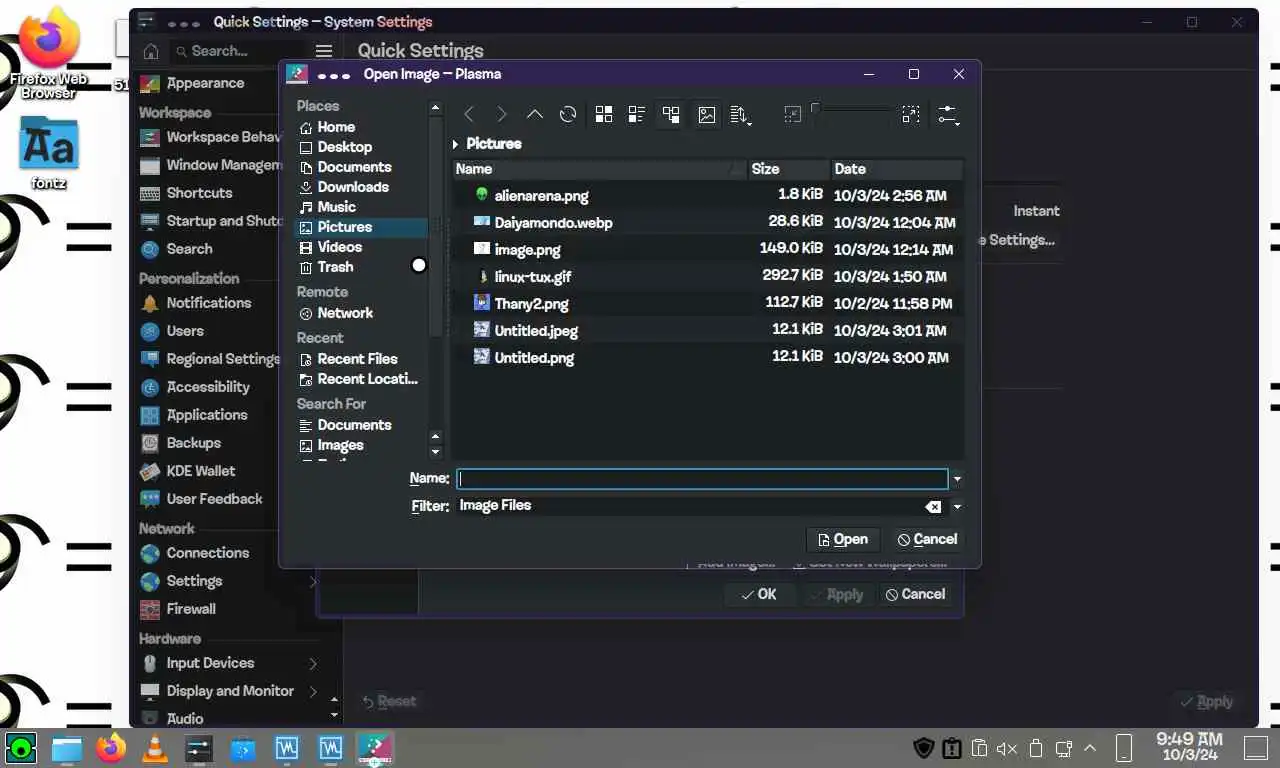Select Videos in Places panel
The image size is (1280, 768).
pos(362,247)
